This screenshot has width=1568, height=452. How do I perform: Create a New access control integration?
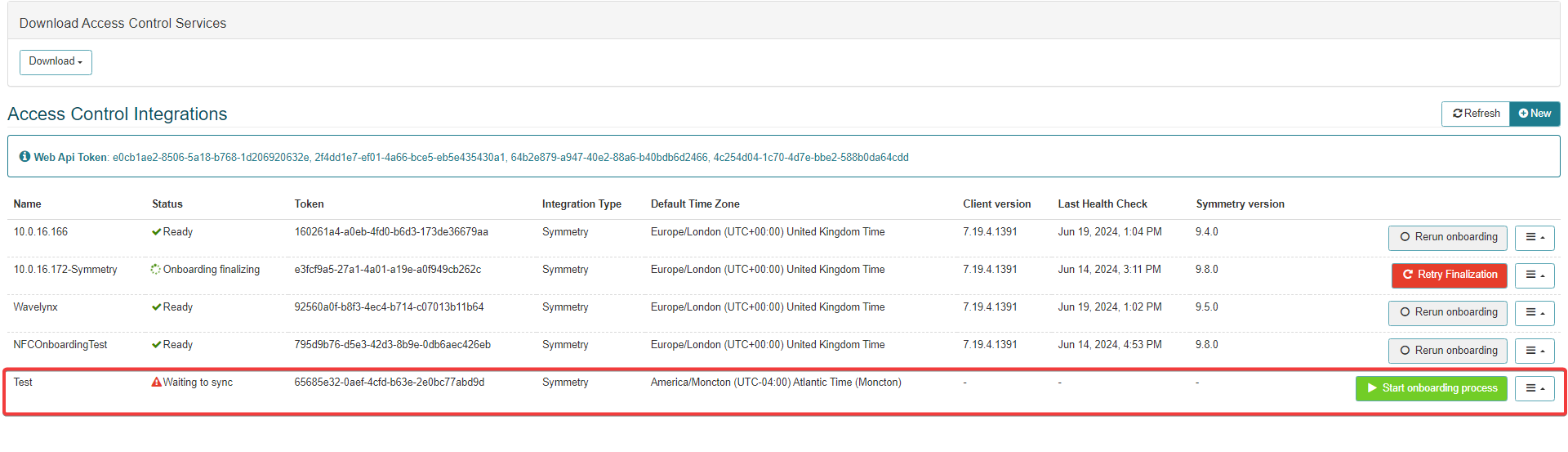pyautogui.click(x=1535, y=114)
